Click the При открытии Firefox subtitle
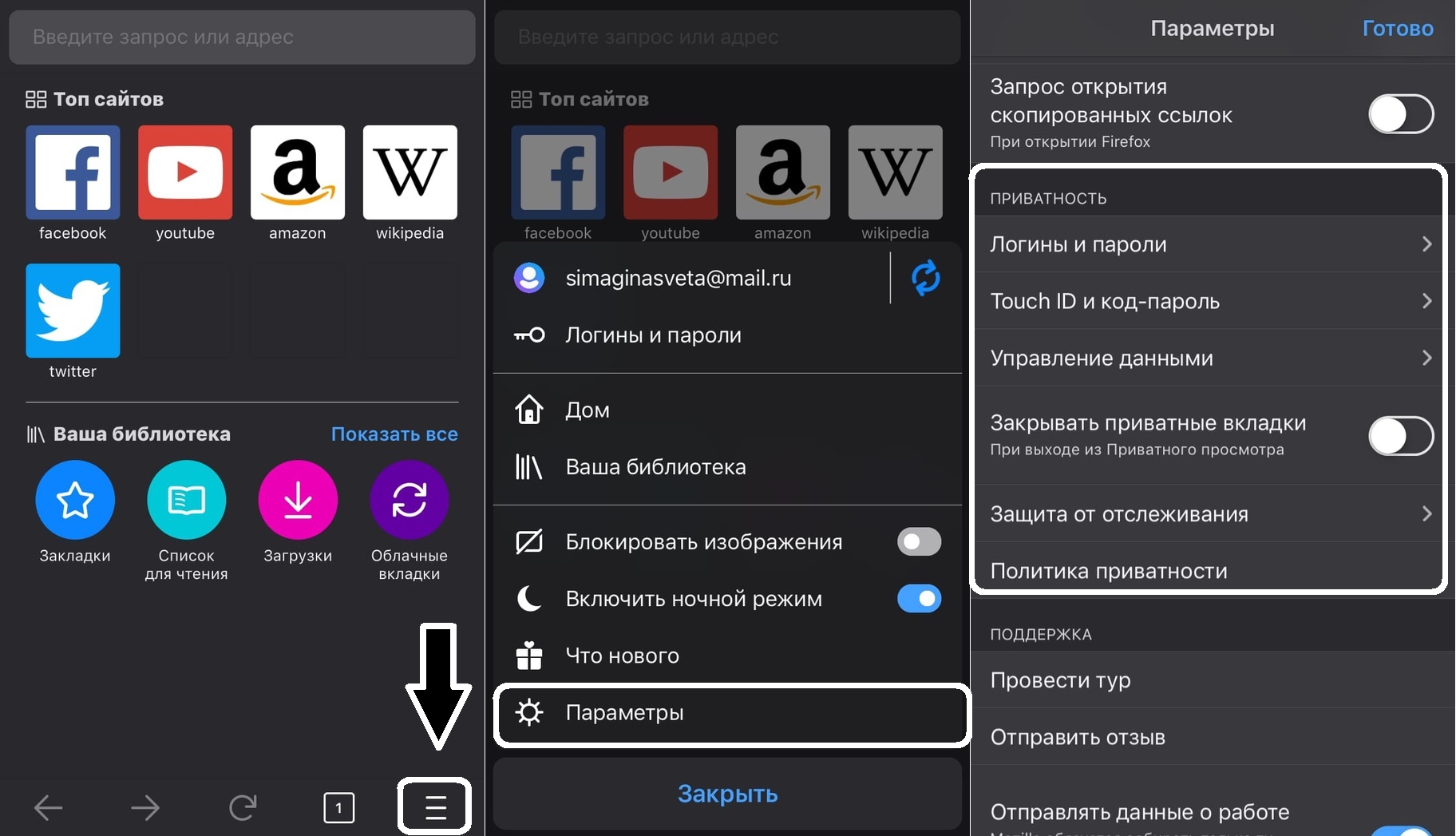Viewport: 1456px width, 836px height. (1070, 142)
